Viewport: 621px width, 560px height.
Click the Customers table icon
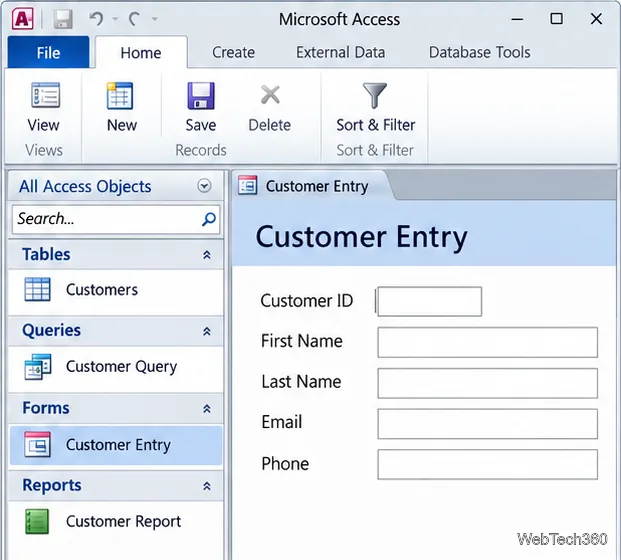37,290
